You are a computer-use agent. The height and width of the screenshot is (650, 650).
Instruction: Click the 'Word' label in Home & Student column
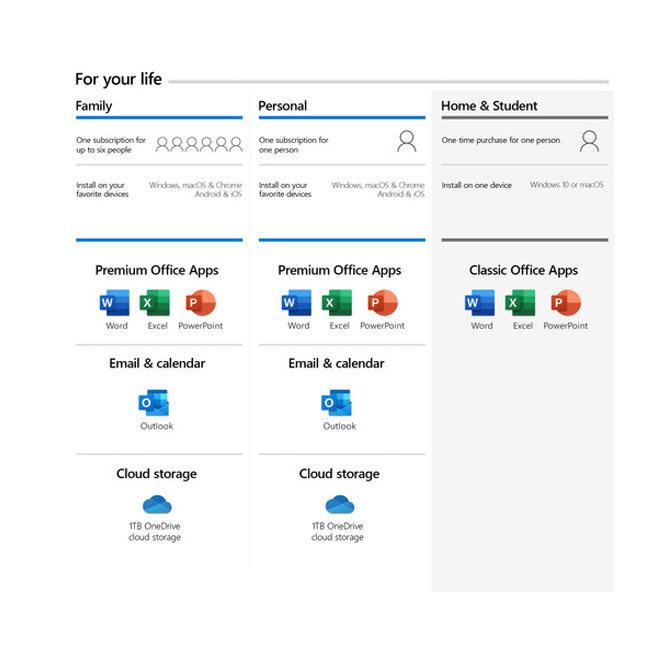pyautogui.click(x=482, y=326)
